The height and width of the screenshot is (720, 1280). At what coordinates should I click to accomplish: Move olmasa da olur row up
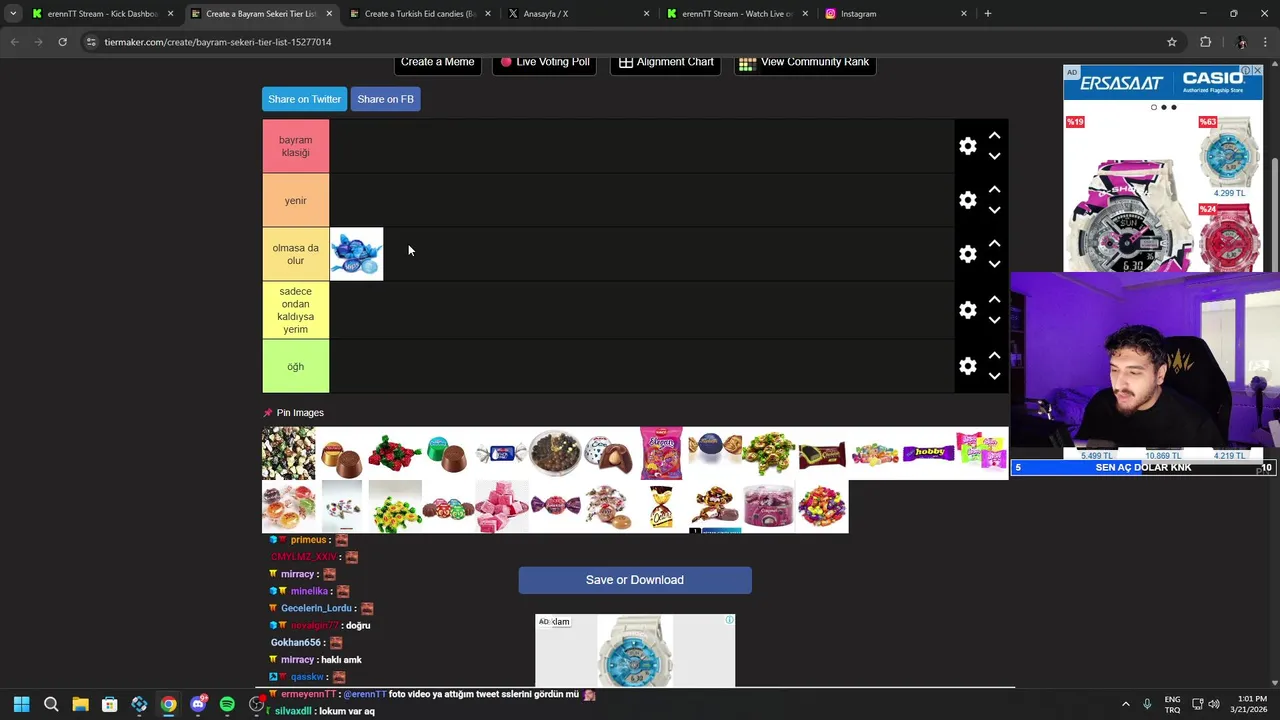click(994, 243)
